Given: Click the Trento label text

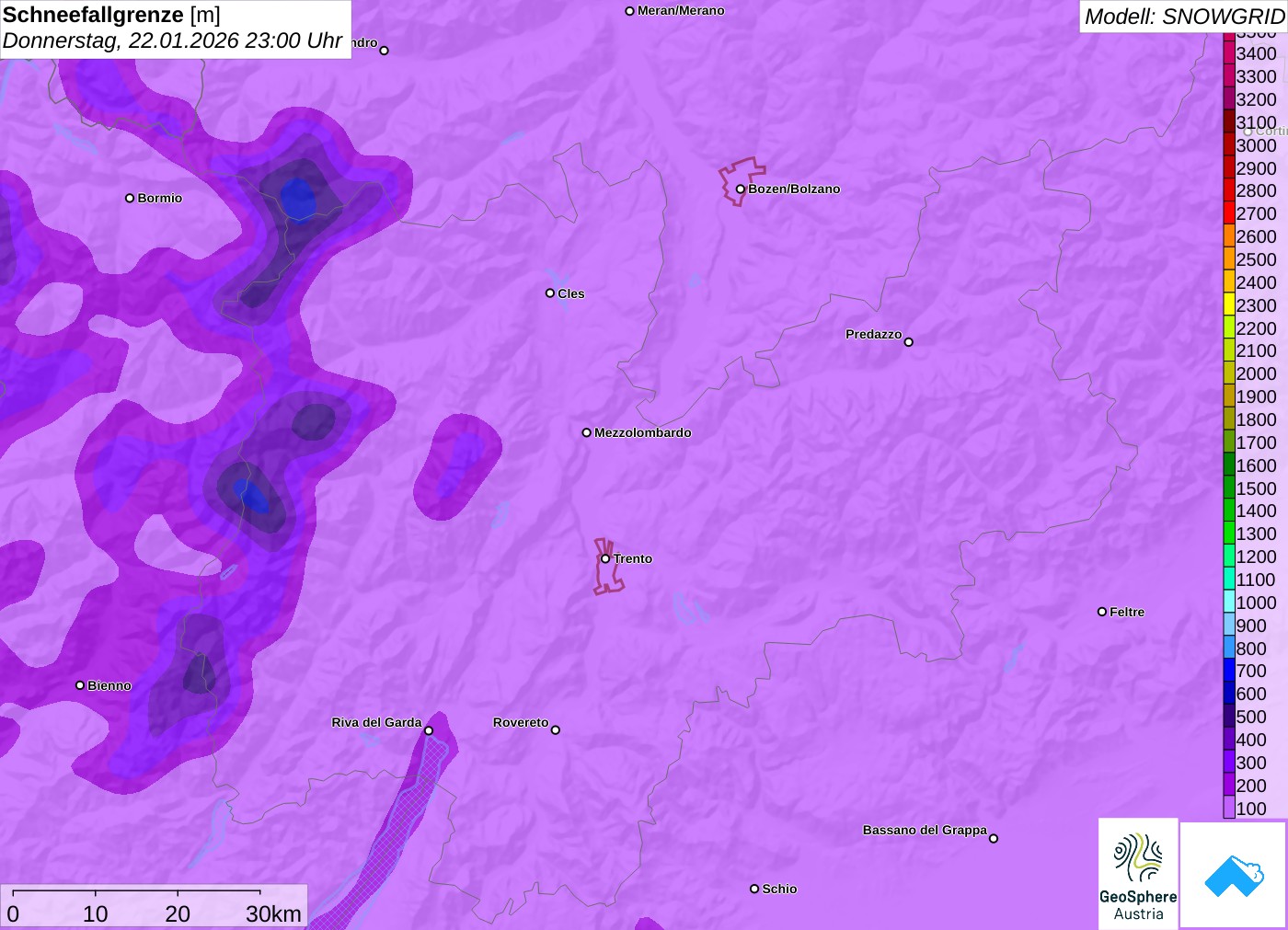Looking at the screenshot, I should 633,558.
